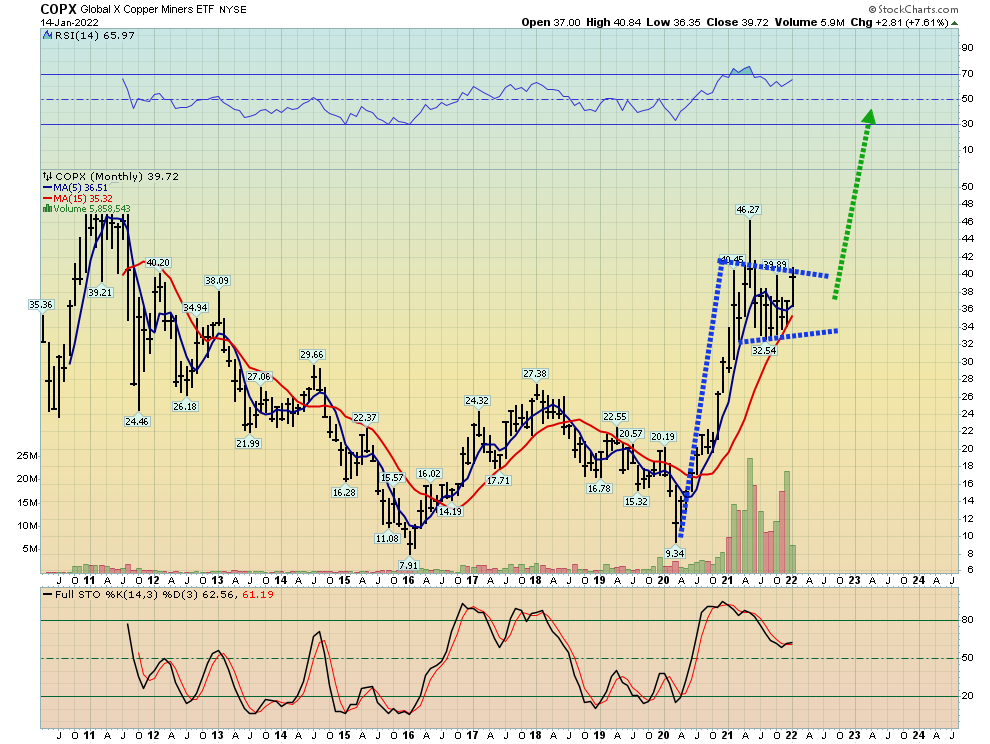The image size is (990, 744).
Task: Click the 9.34 low price label
Action: click(674, 553)
